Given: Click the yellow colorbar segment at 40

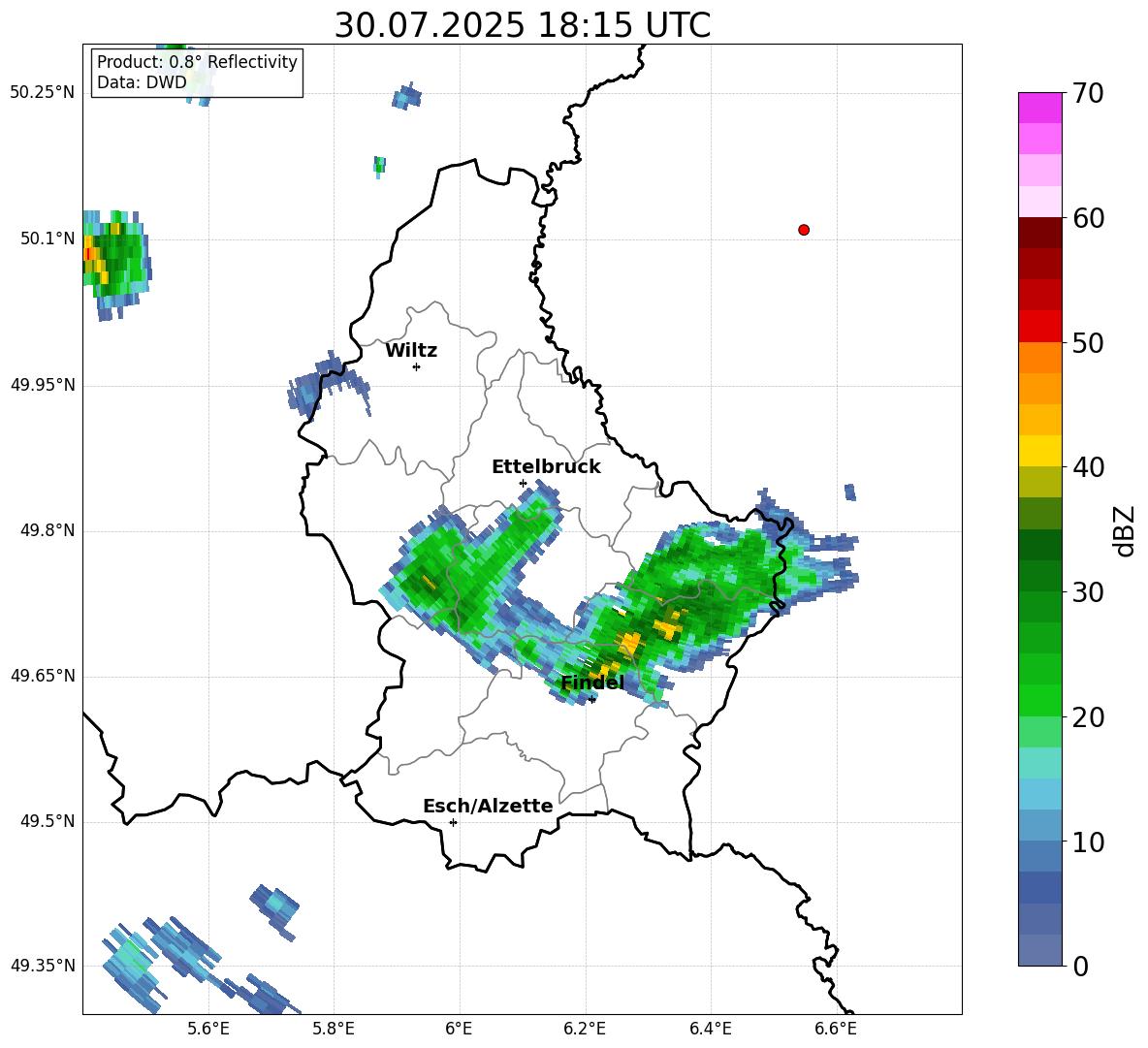Looking at the screenshot, I should coord(1039,451).
